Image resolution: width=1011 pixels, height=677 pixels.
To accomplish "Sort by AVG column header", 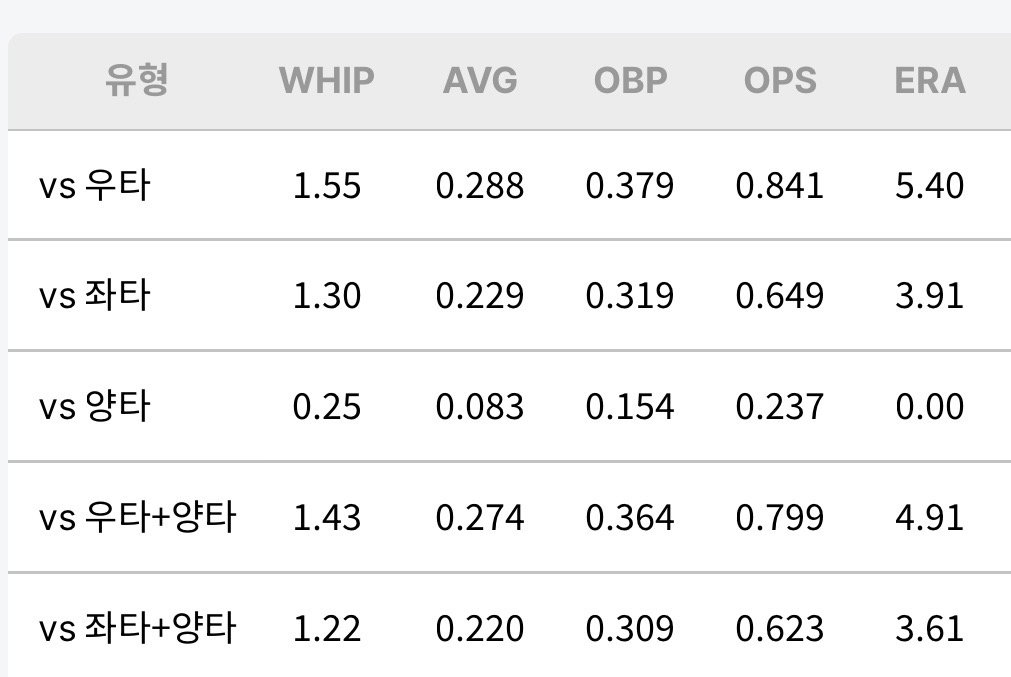I will (x=480, y=81).
